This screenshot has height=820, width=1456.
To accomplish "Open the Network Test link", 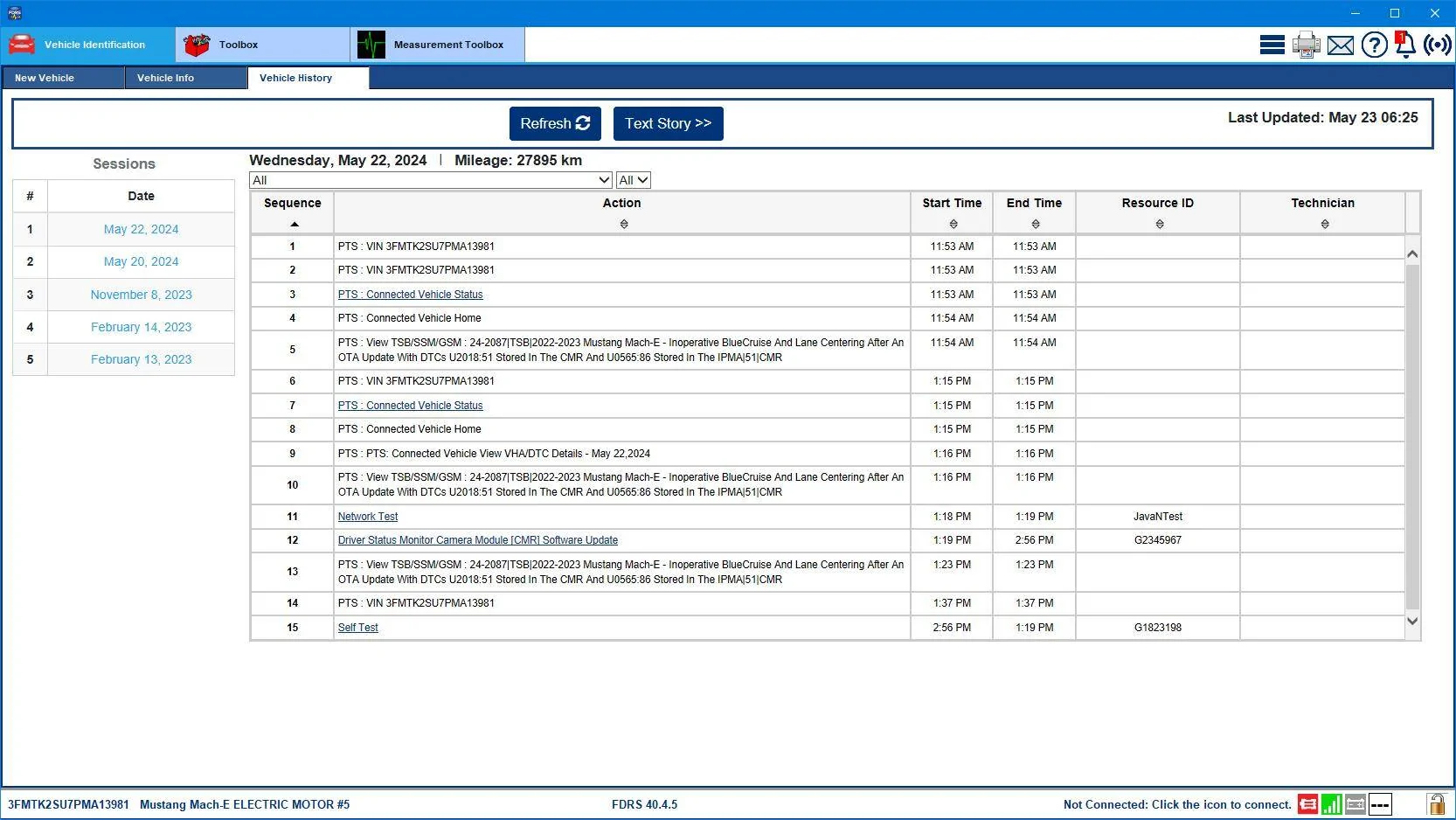I will pyautogui.click(x=368, y=517).
